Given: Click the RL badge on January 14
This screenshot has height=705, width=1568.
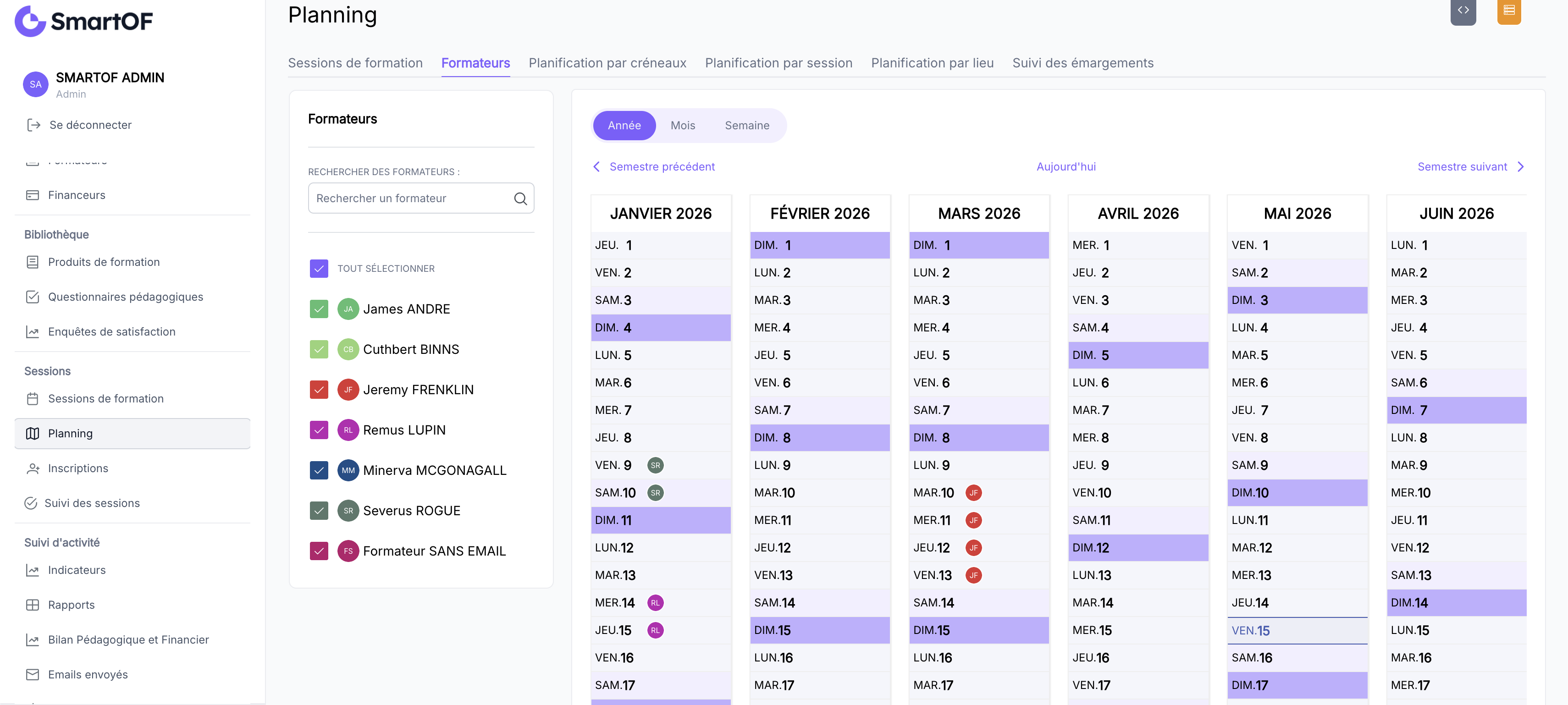Looking at the screenshot, I should click(x=656, y=603).
